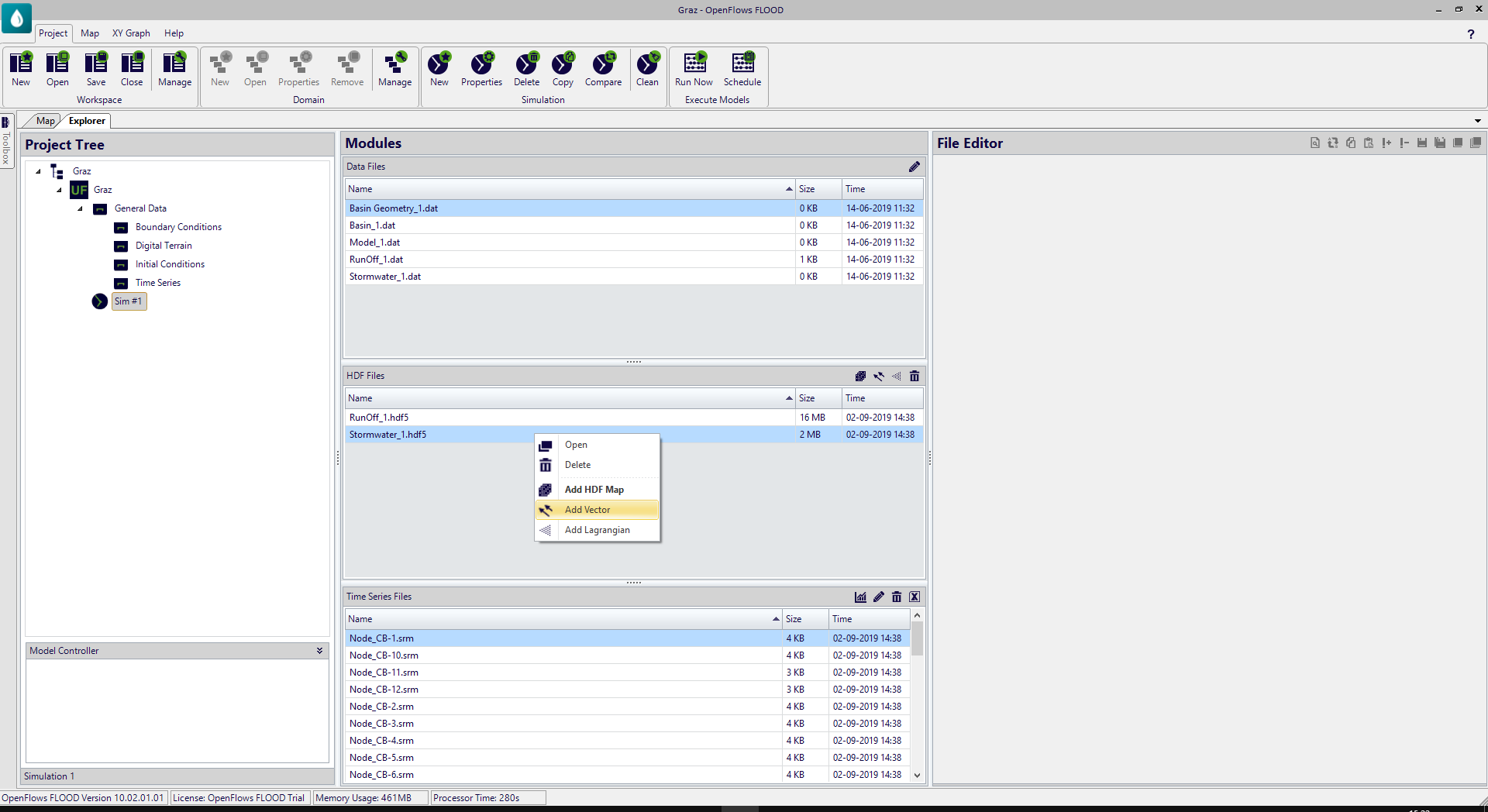Select Boundary Conditions in Project Tree

pyautogui.click(x=178, y=227)
